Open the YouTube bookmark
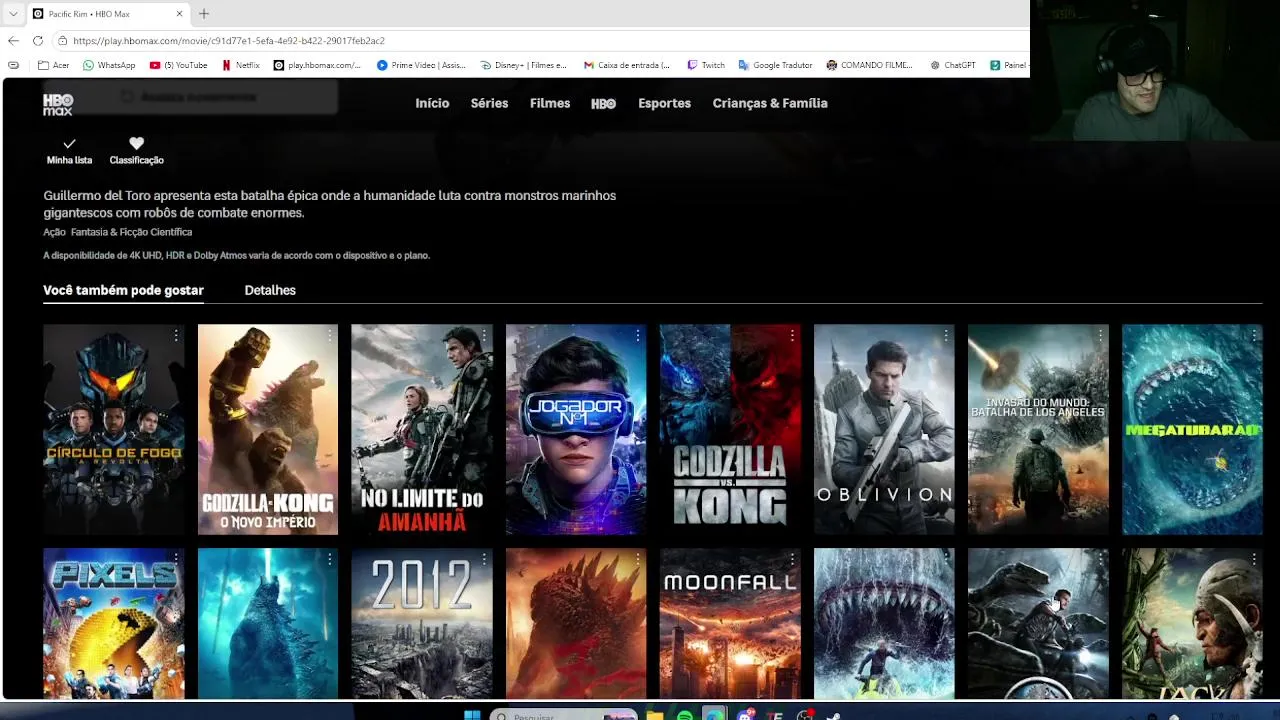The height and width of the screenshot is (720, 1280). [x=178, y=65]
